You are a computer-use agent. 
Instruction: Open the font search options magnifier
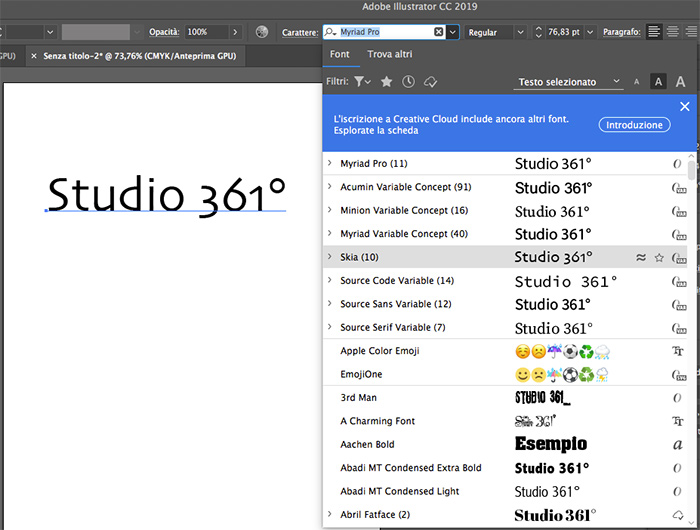pyautogui.click(x=330, y=32)
